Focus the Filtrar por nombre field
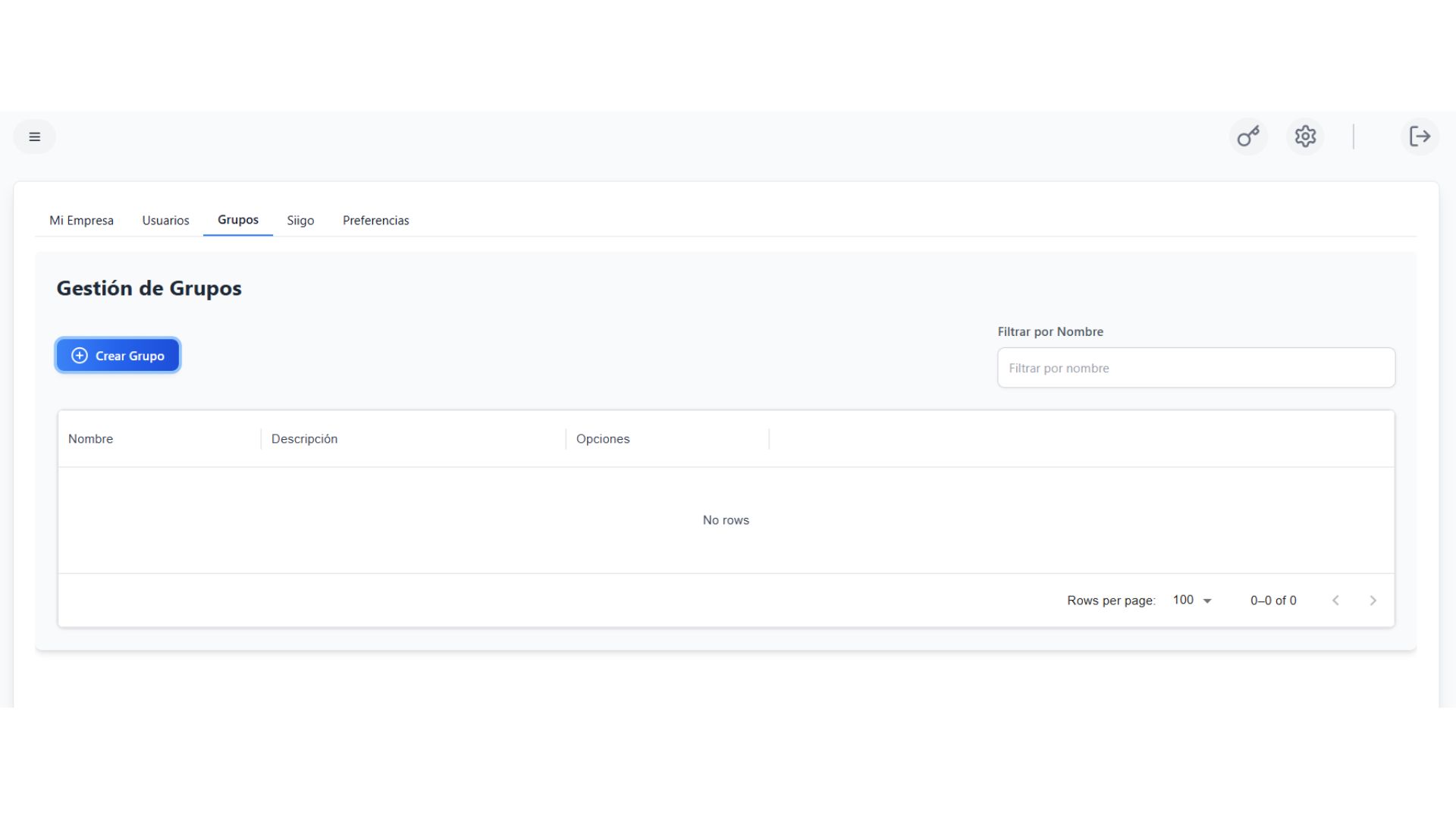This screenshot has height=819, width=1456. click(1196, 368)
